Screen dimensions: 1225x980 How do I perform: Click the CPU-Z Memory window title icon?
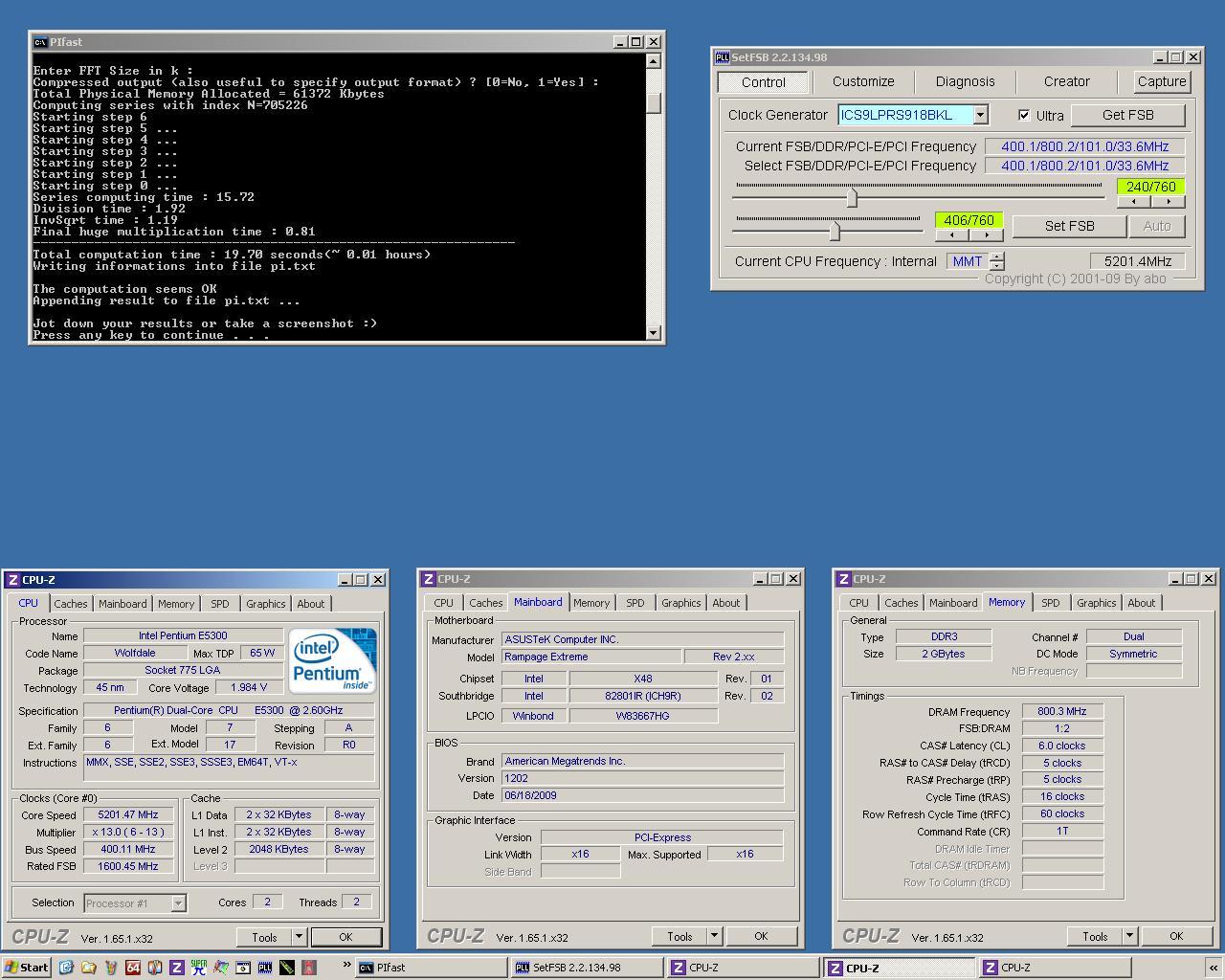[843, 579]
